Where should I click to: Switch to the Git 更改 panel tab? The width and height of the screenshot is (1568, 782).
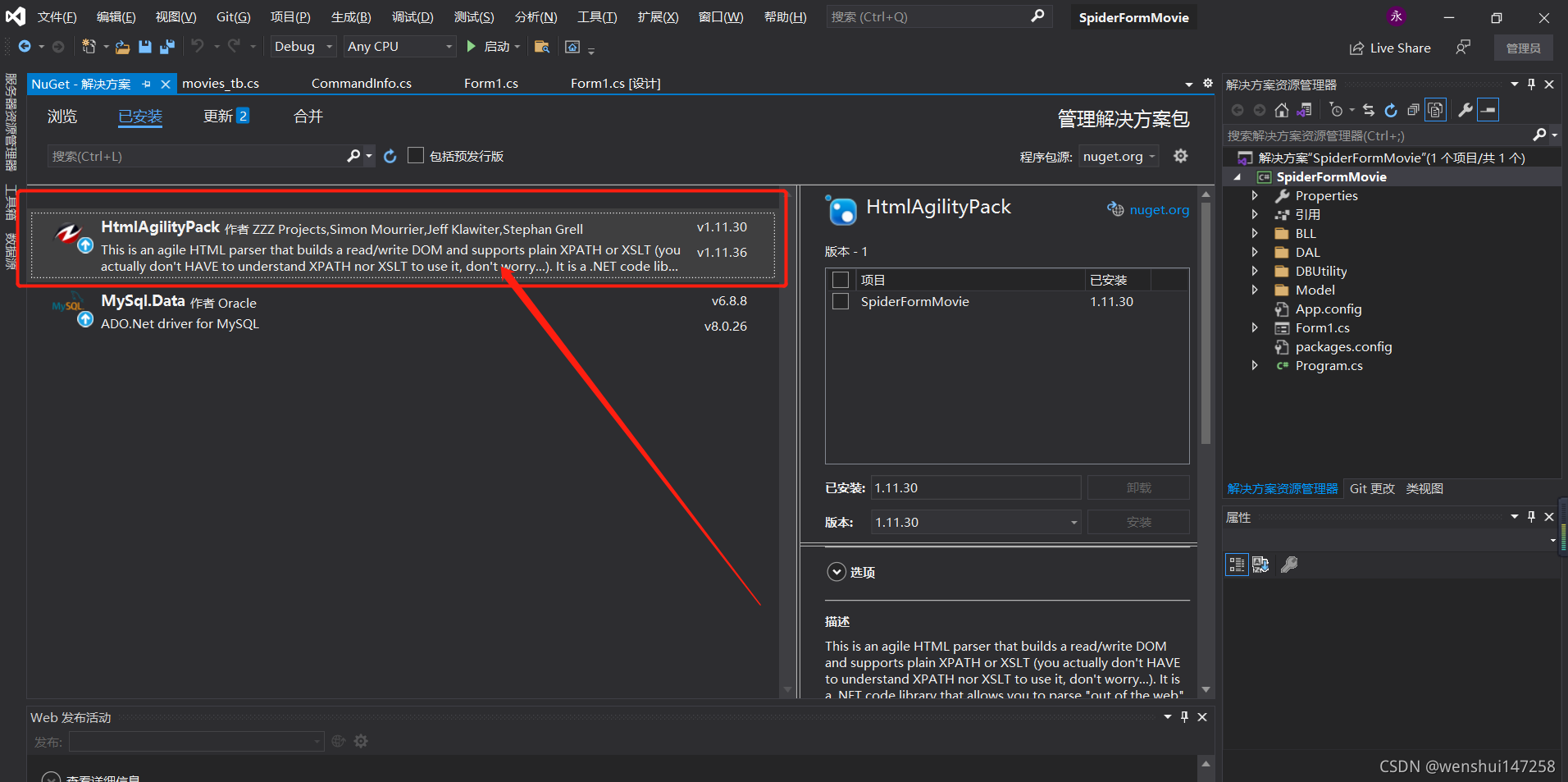(x=1372, y=489)
